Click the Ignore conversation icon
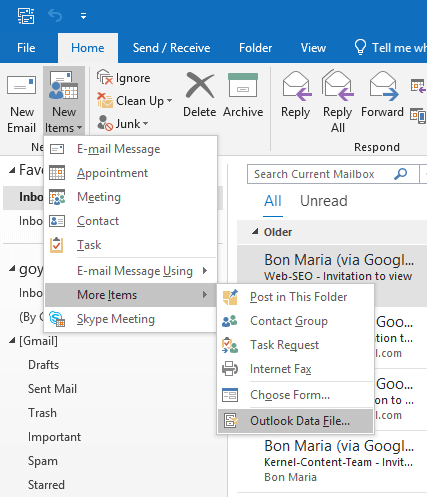 coord(105,77)
